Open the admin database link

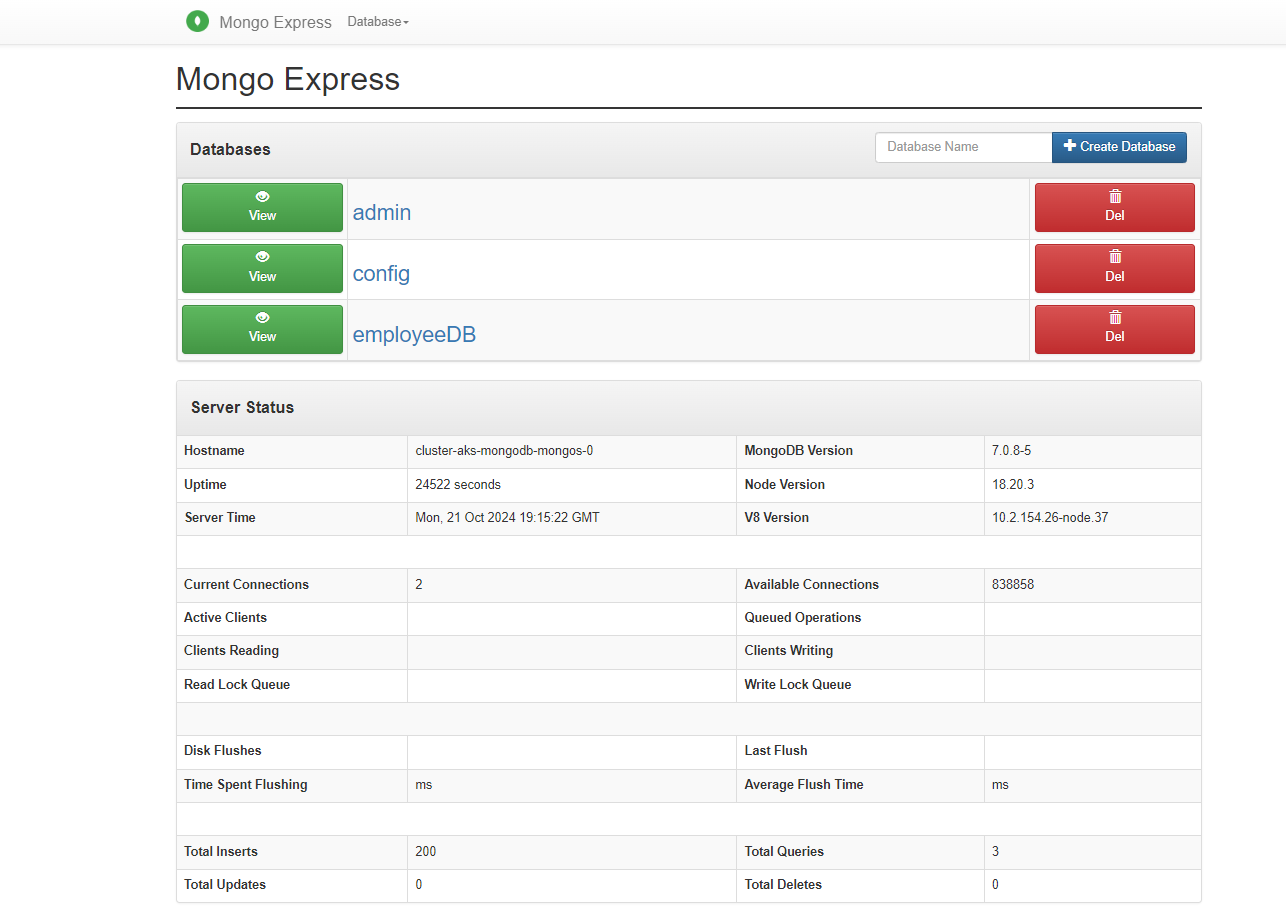click(382, 213)
